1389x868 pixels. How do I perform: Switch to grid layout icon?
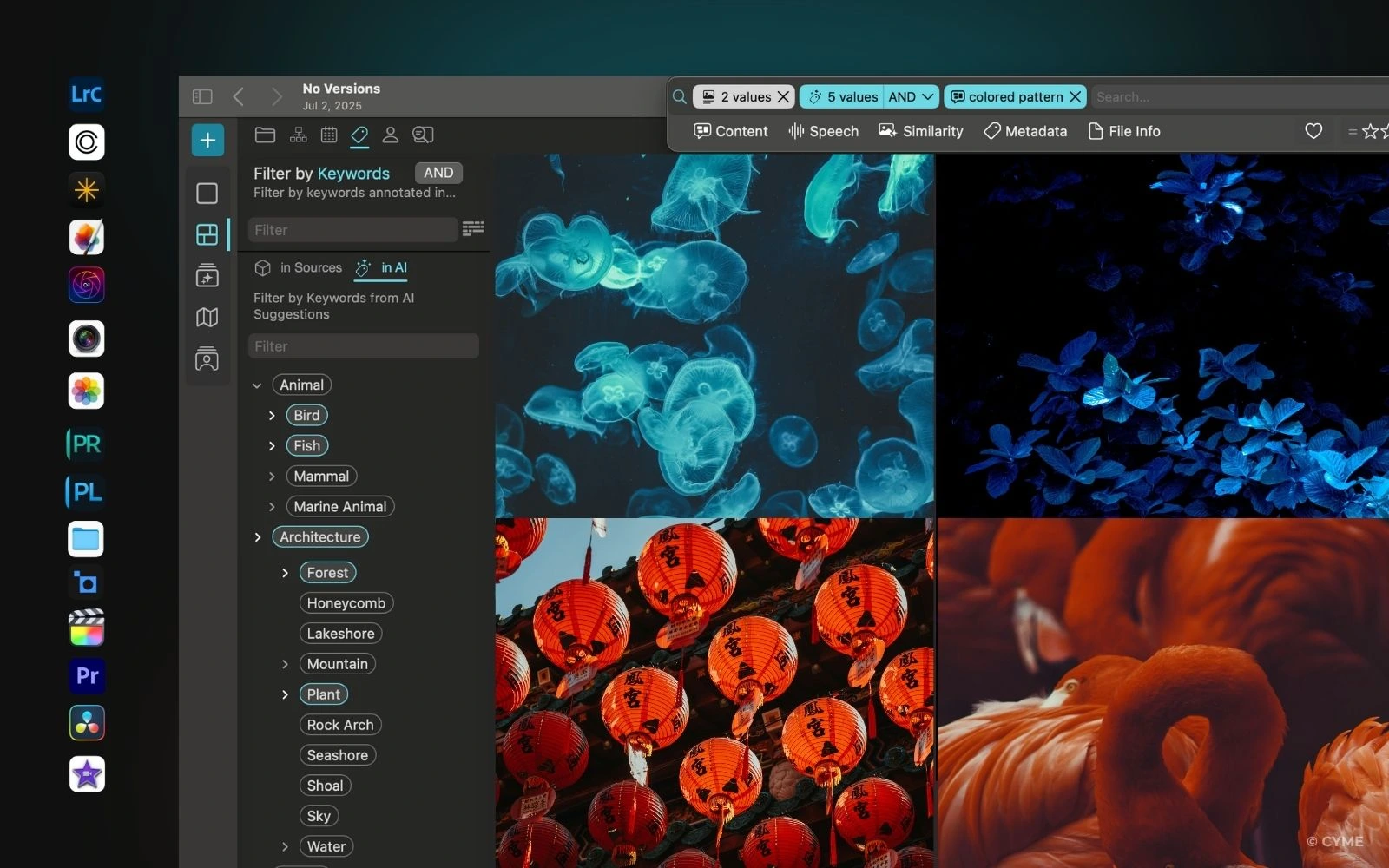pos(207,234)
